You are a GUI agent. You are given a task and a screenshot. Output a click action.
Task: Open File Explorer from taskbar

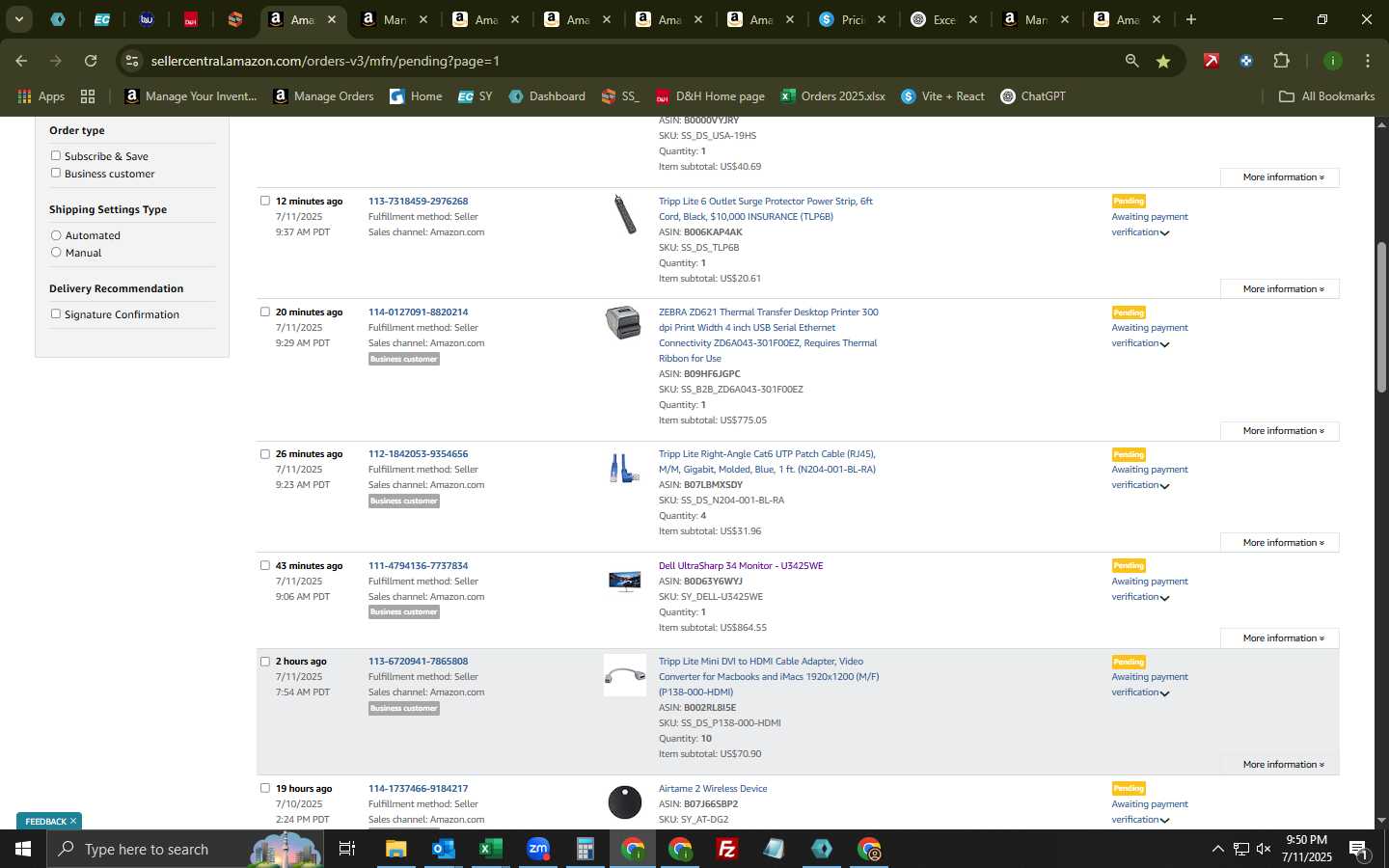tap(396, 849)
